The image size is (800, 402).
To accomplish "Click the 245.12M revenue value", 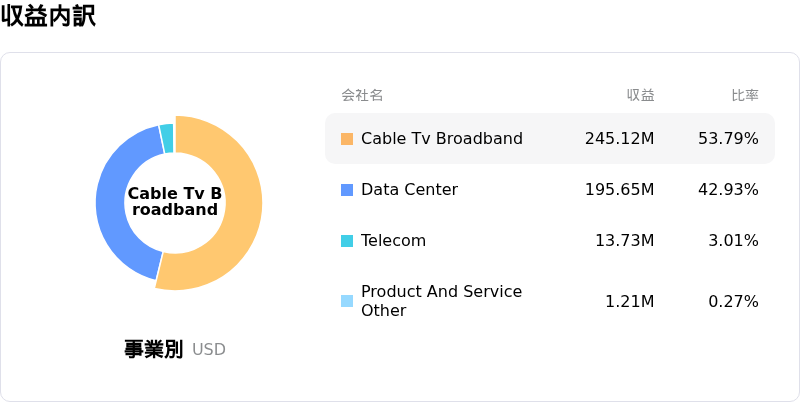I will (x=619, y=138).
